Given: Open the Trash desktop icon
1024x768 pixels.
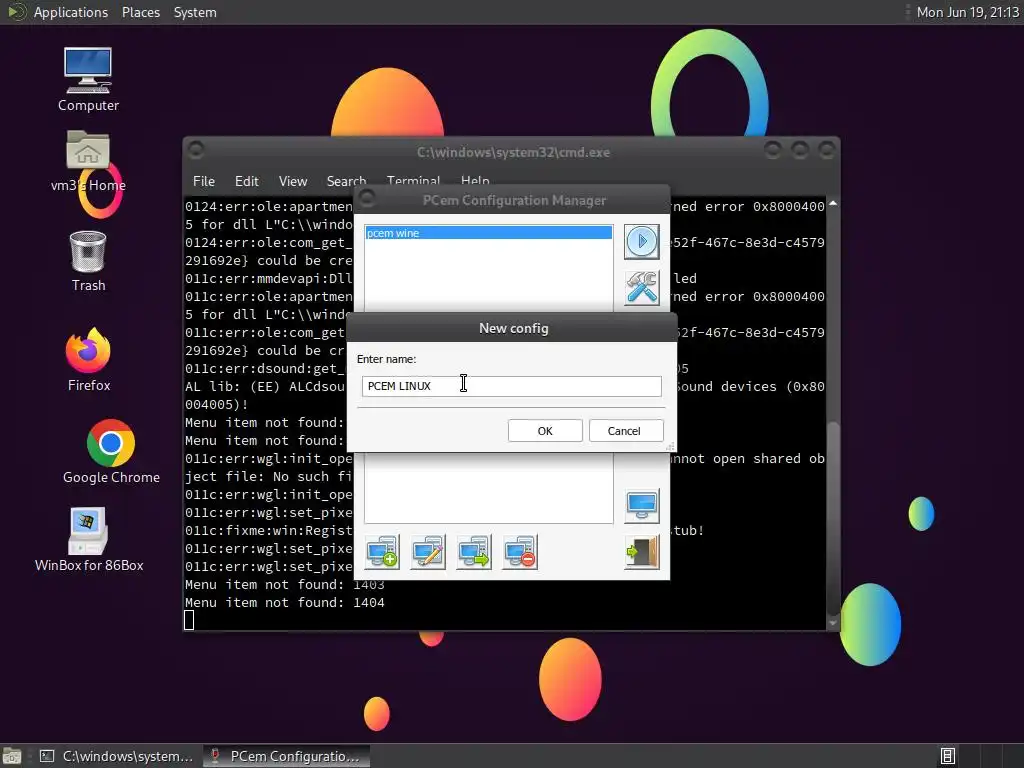Looking at the screenshot, I should click(88, 261).
